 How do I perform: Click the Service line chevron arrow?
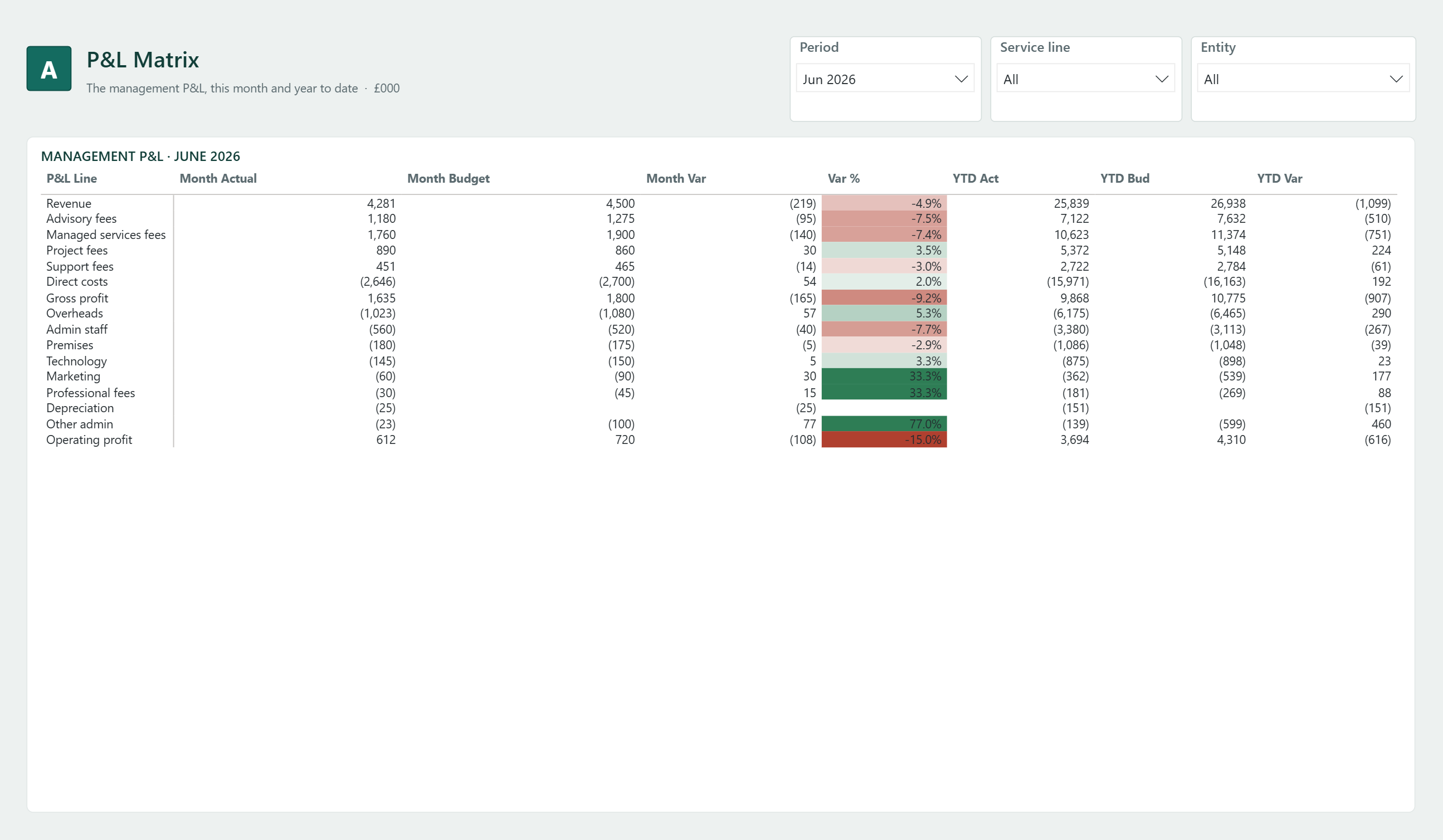click(1161, 79)
